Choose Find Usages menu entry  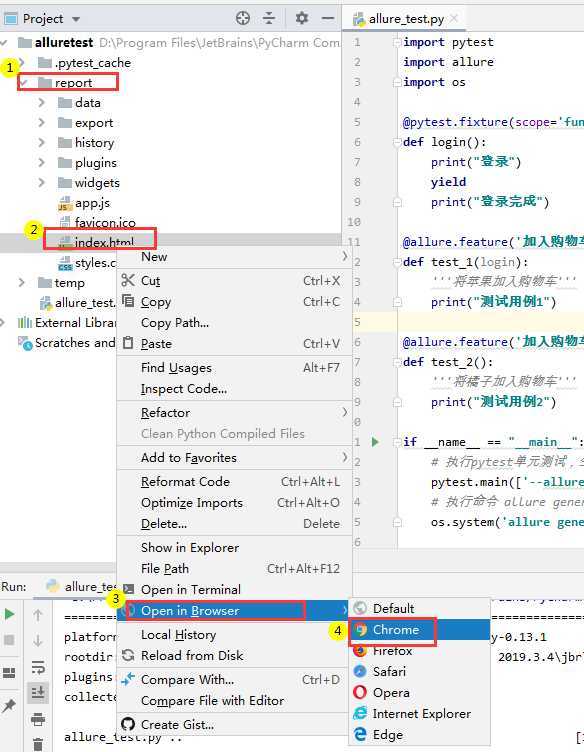click(234, 368)
